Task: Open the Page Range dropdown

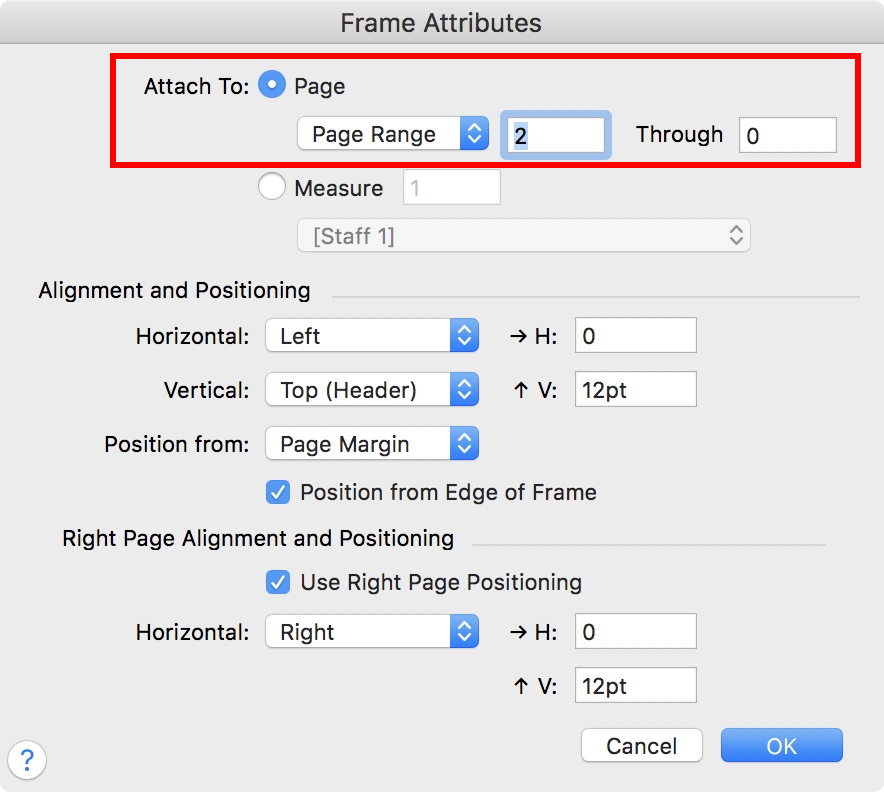Action: pyautogui.click(x=392, y=134)
